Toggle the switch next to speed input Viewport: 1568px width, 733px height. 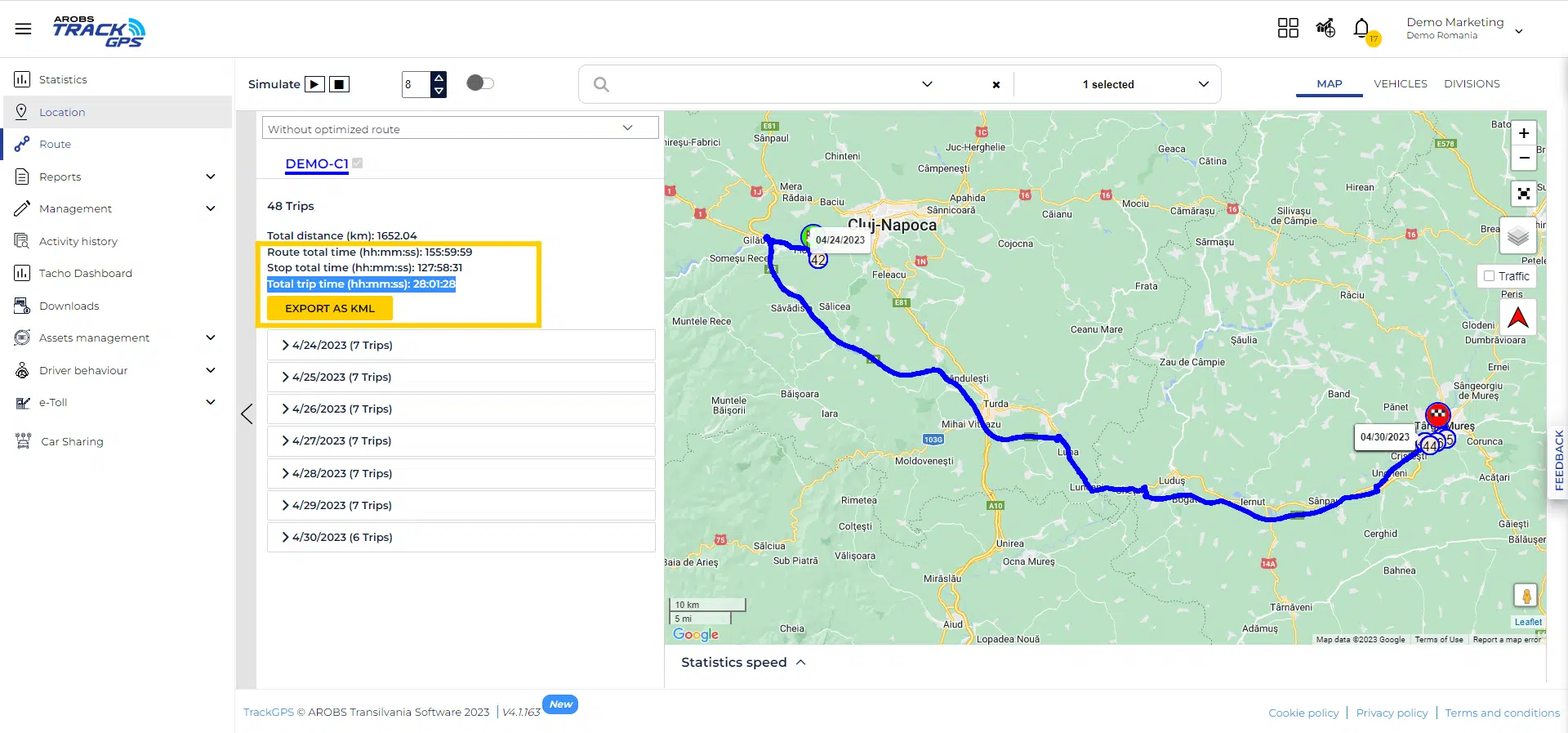(480, 83)
